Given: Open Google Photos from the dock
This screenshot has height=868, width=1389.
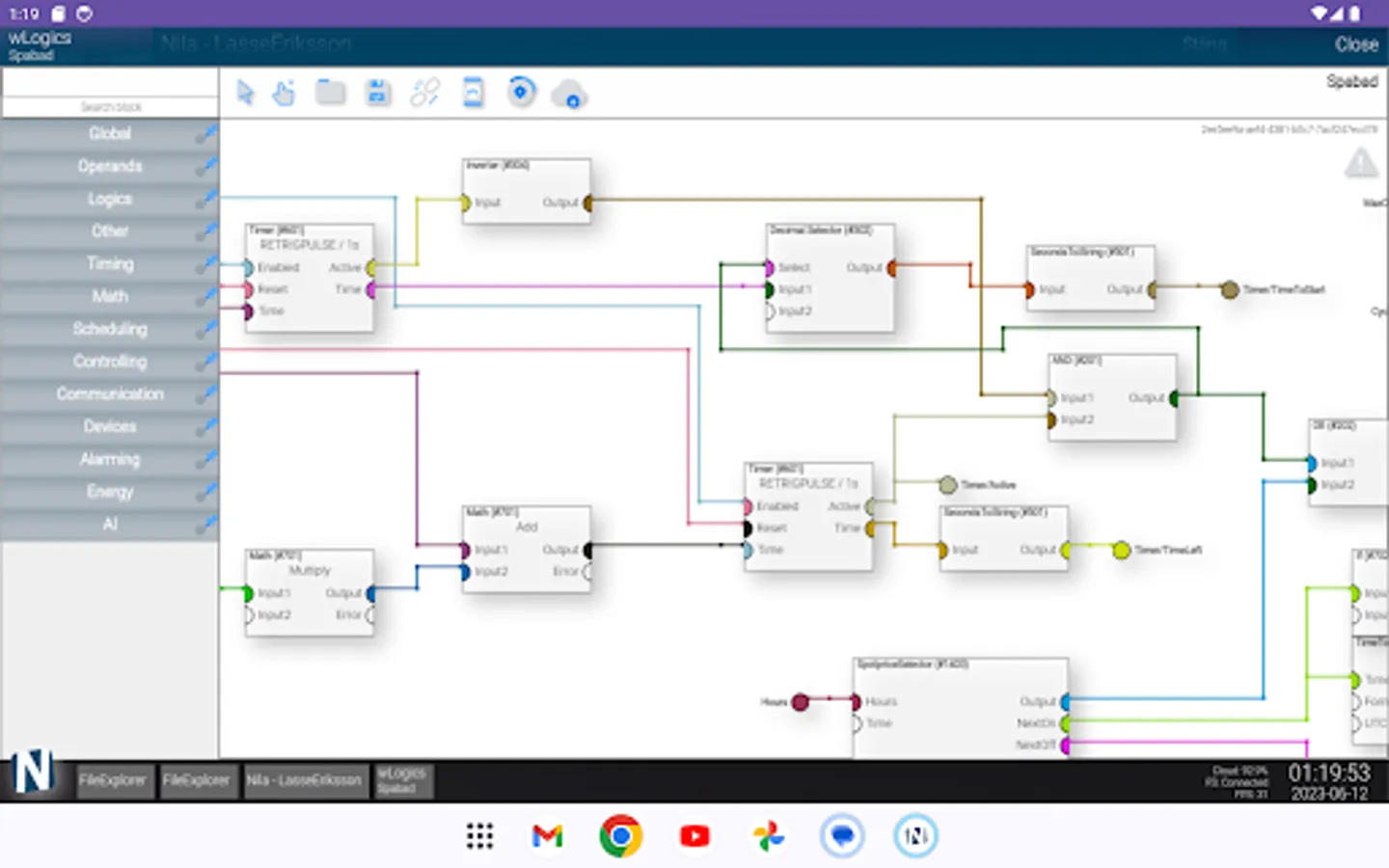Looking at the screenshot, I should (769, 836).
